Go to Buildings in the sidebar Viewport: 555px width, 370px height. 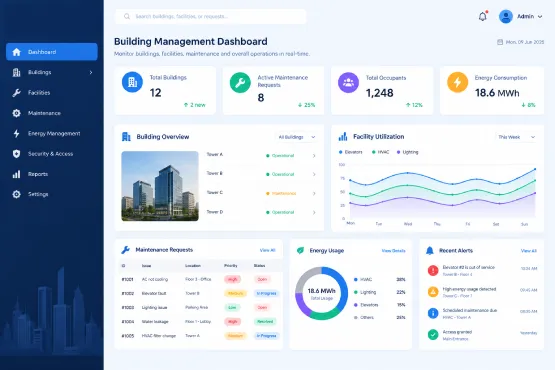52,72
